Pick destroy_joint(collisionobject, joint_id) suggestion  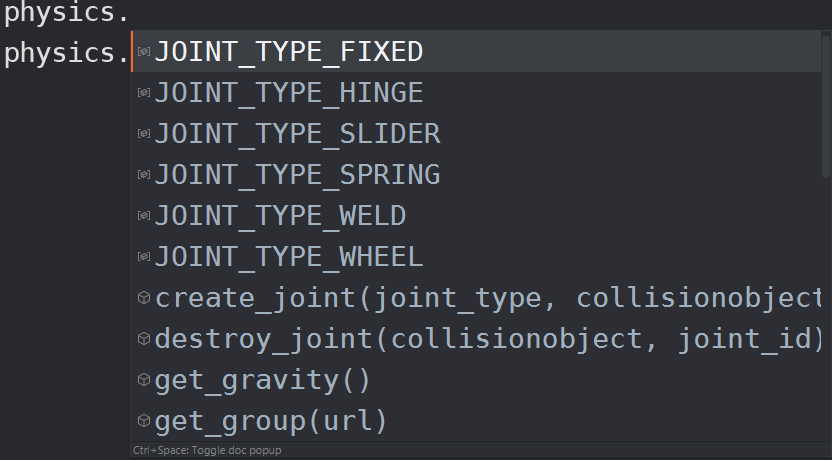pos(476,339)
